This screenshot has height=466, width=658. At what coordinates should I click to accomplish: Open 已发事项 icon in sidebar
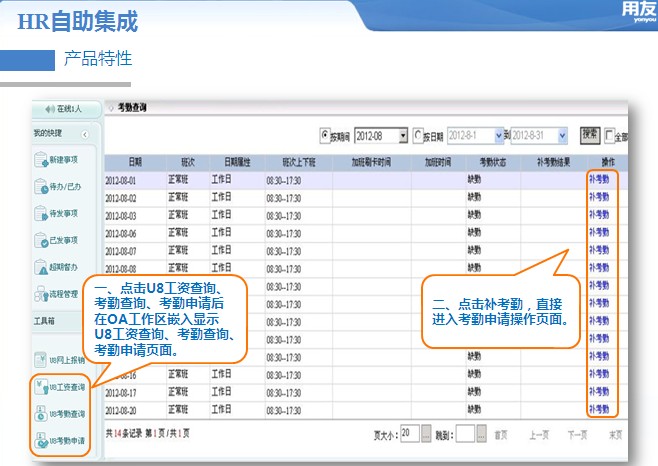[41, 241]
